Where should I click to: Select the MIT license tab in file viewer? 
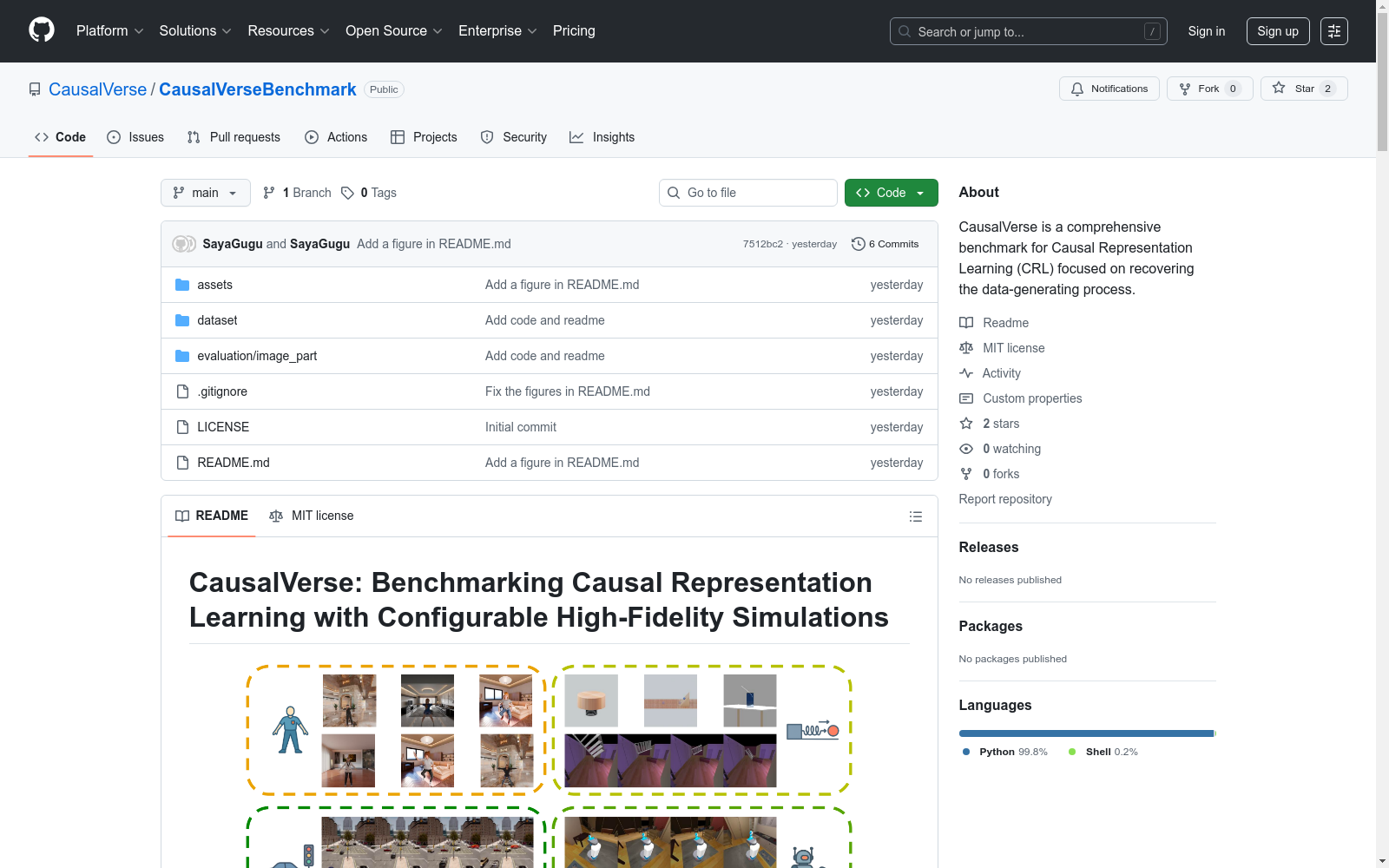(x=312, y=516)
